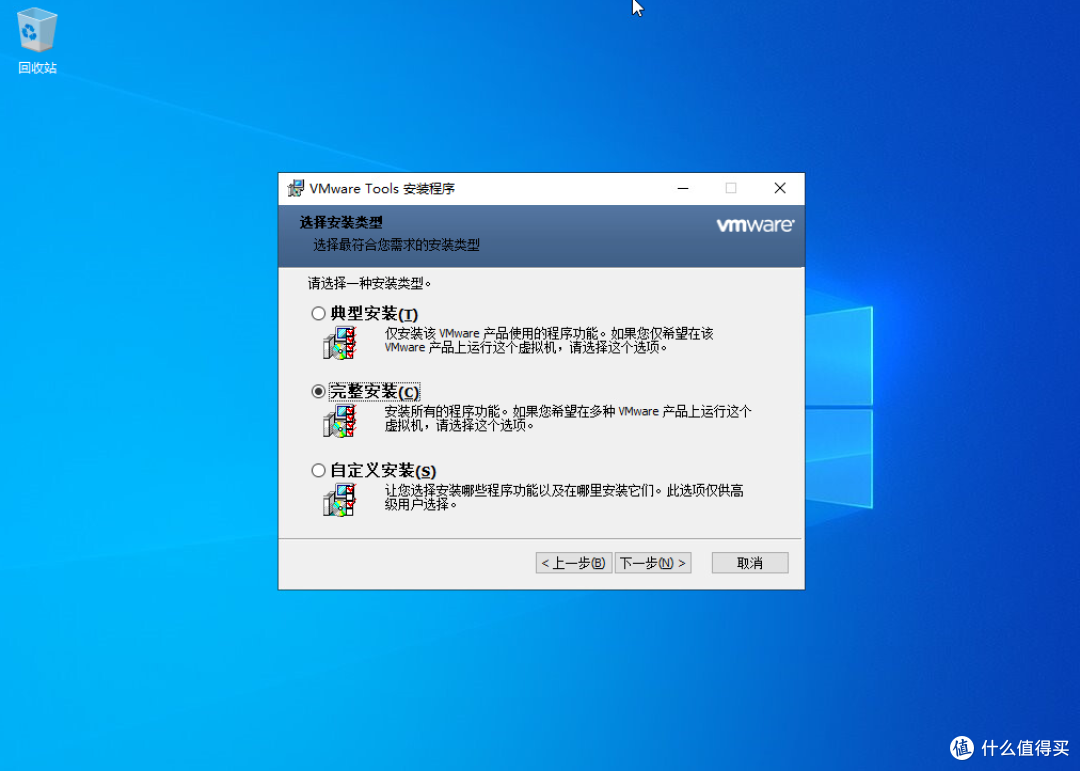Cancel setup with the 取消 button
The width and height of the screenshot is (1080, 771).
click(x=750, y=563)
